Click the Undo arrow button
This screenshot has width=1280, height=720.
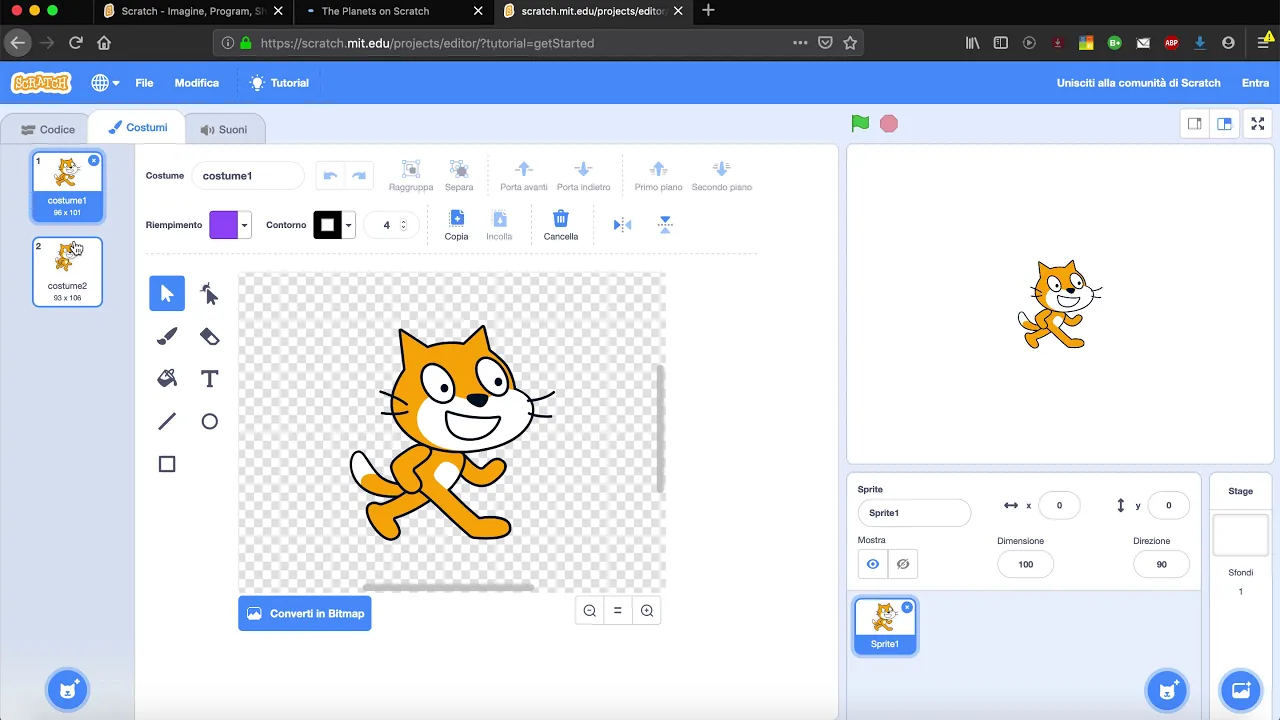pos(330,175)
